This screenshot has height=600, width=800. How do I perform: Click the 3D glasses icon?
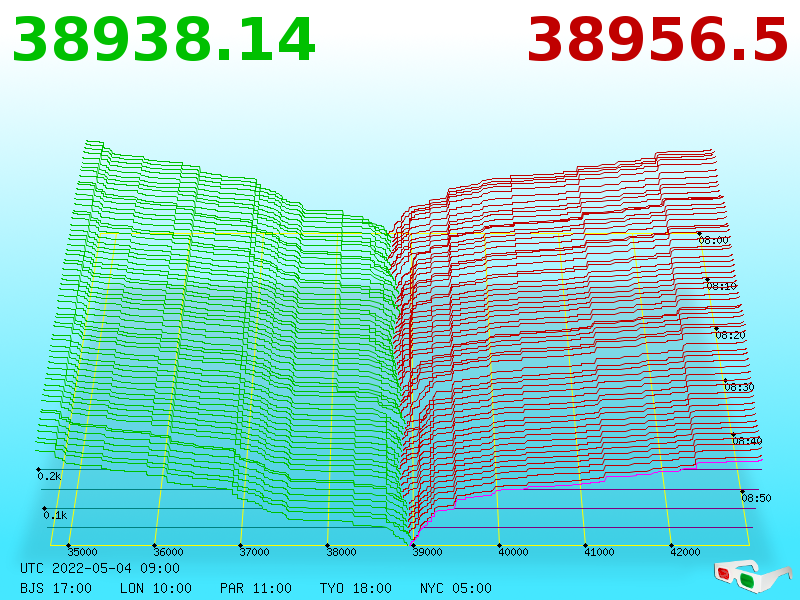(x=753, y=576)
